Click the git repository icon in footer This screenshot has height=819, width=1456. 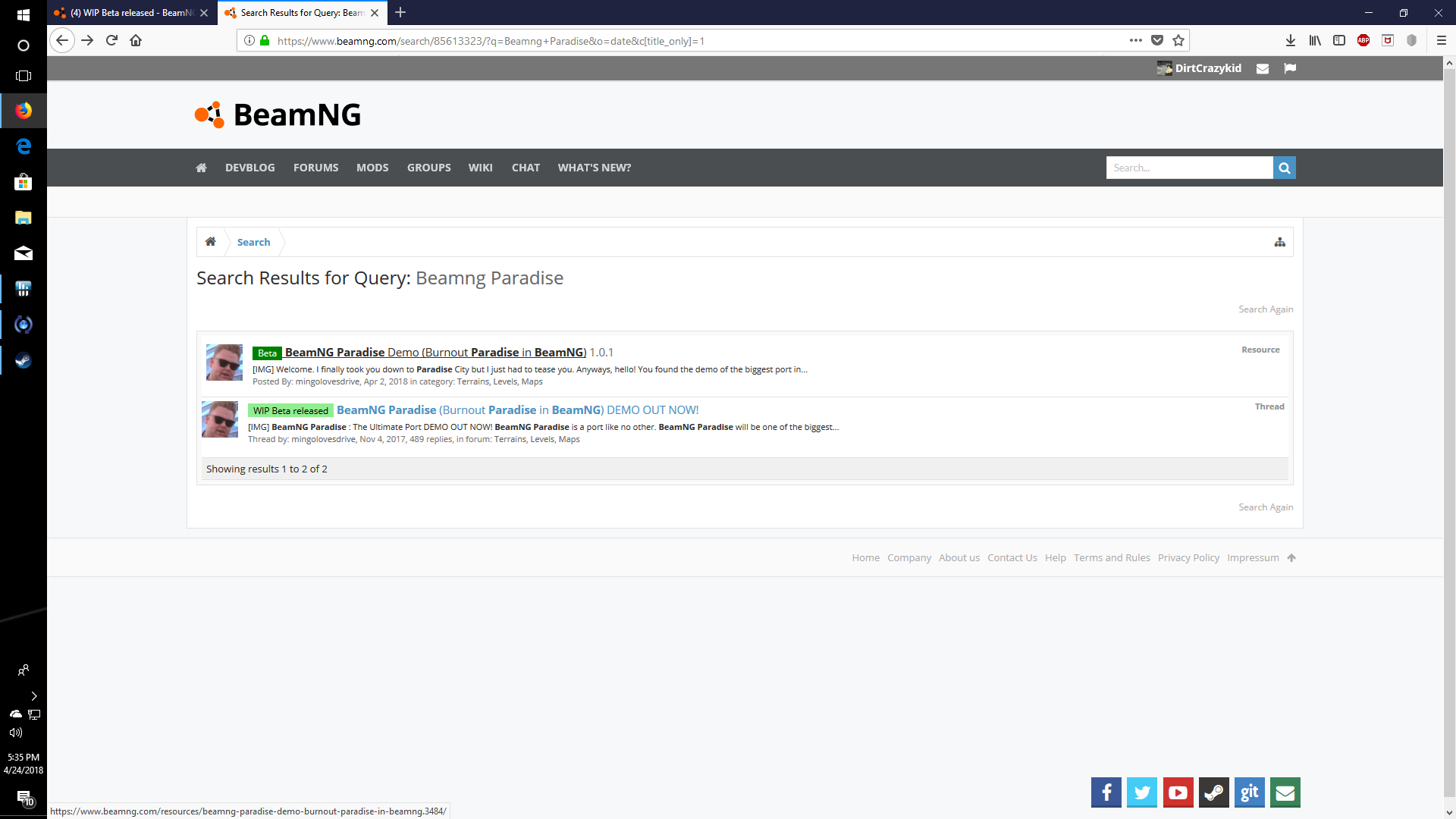1249,792
